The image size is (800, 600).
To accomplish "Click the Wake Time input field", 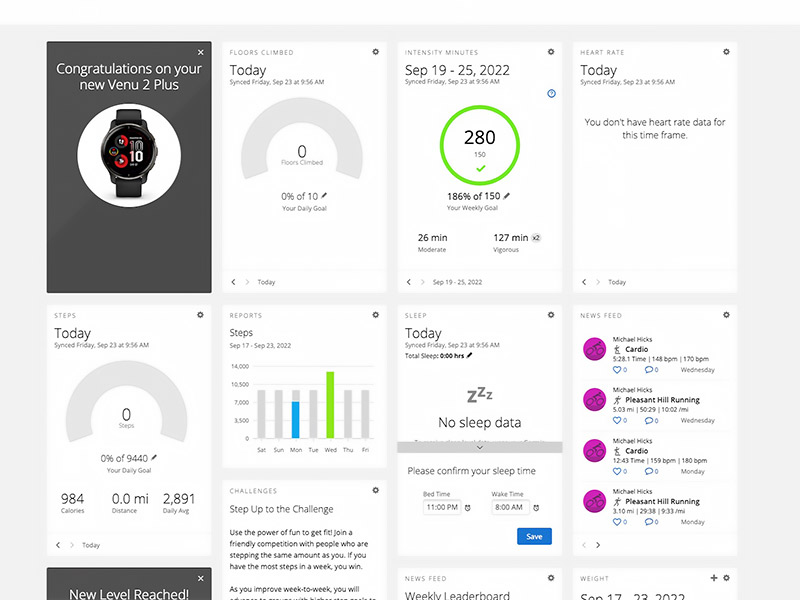I will tap(510, 507).
